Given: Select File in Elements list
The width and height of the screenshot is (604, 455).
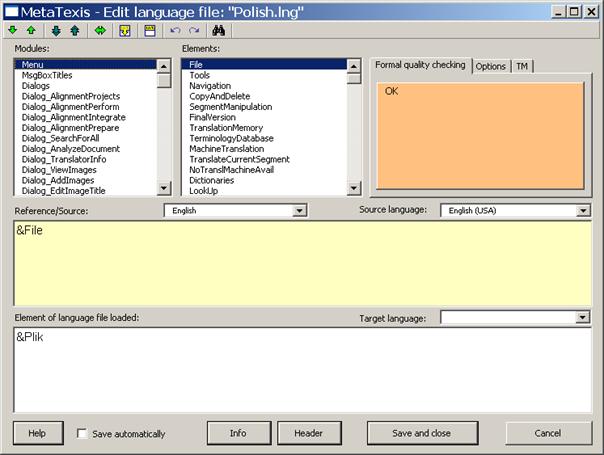Looking at the screenshot, I should (x=264, y=64).
